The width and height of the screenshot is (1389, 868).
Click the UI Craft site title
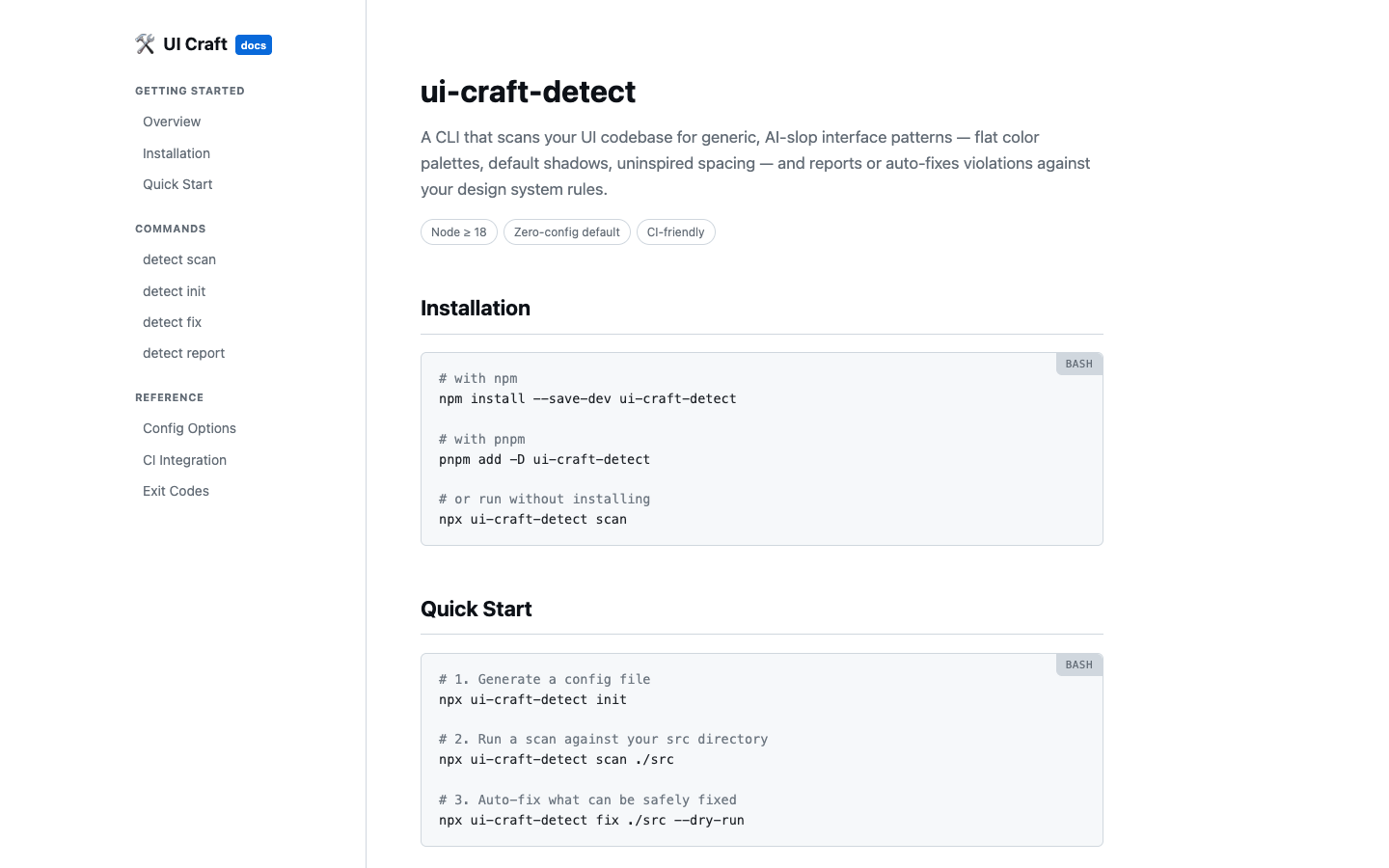coord(195,44)
